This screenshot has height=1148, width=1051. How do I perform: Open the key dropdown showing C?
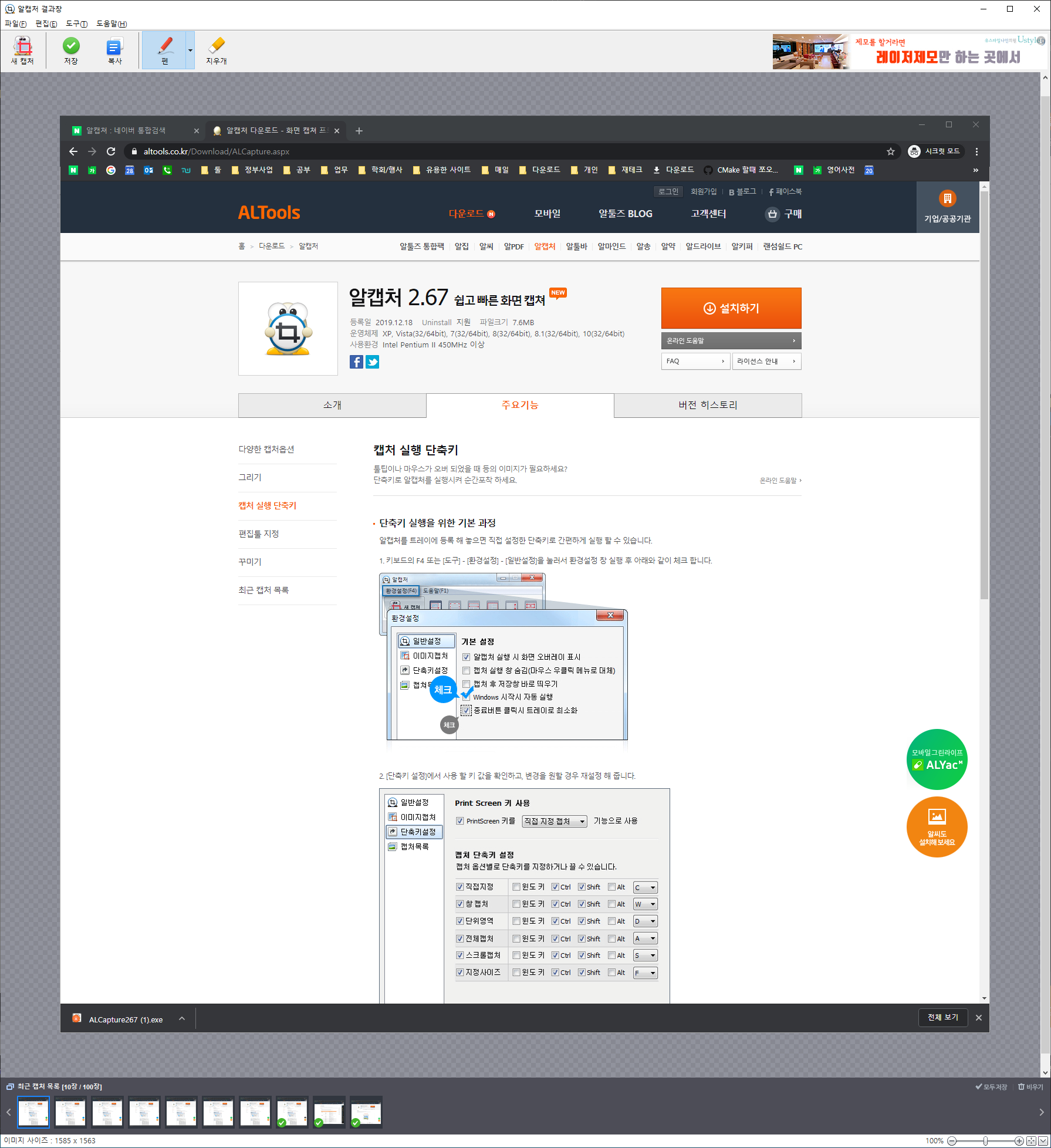pos(646,887)
